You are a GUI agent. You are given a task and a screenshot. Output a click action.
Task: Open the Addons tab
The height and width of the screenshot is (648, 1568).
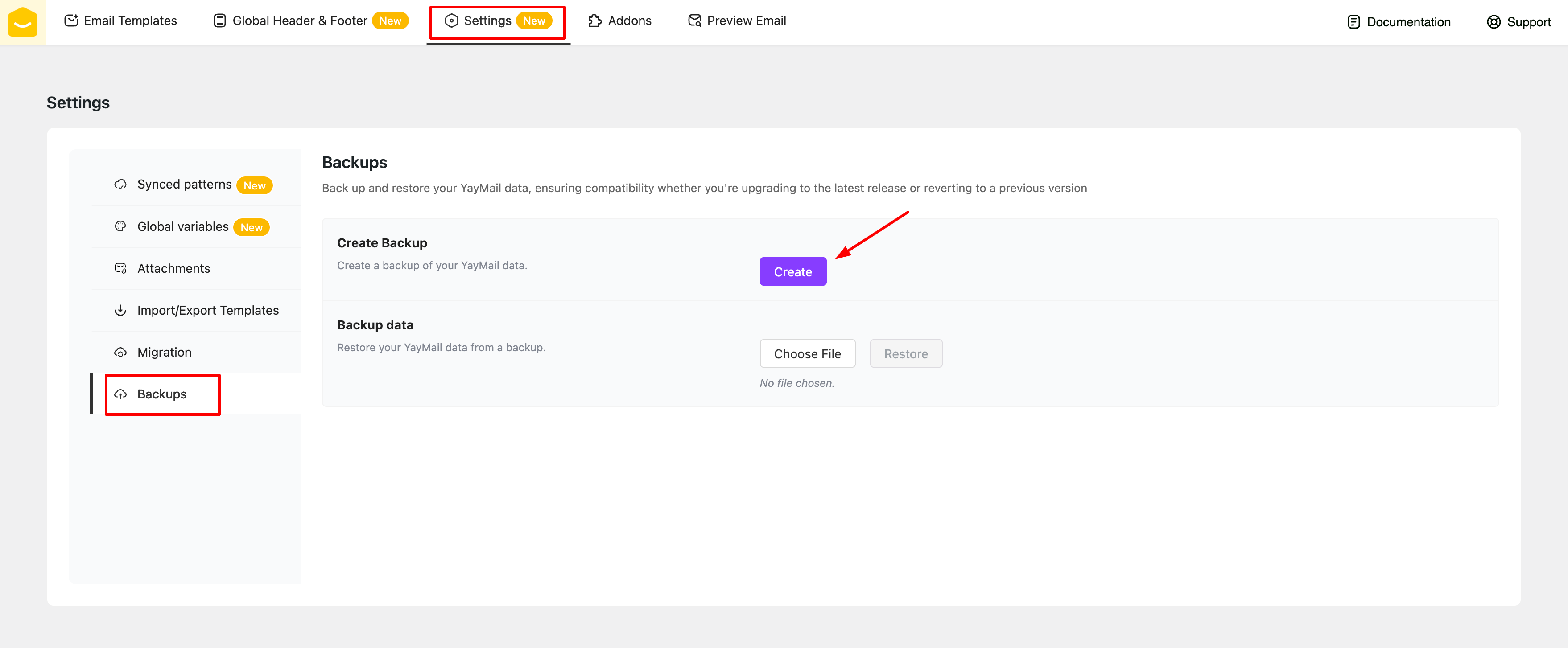click(629, 21)
